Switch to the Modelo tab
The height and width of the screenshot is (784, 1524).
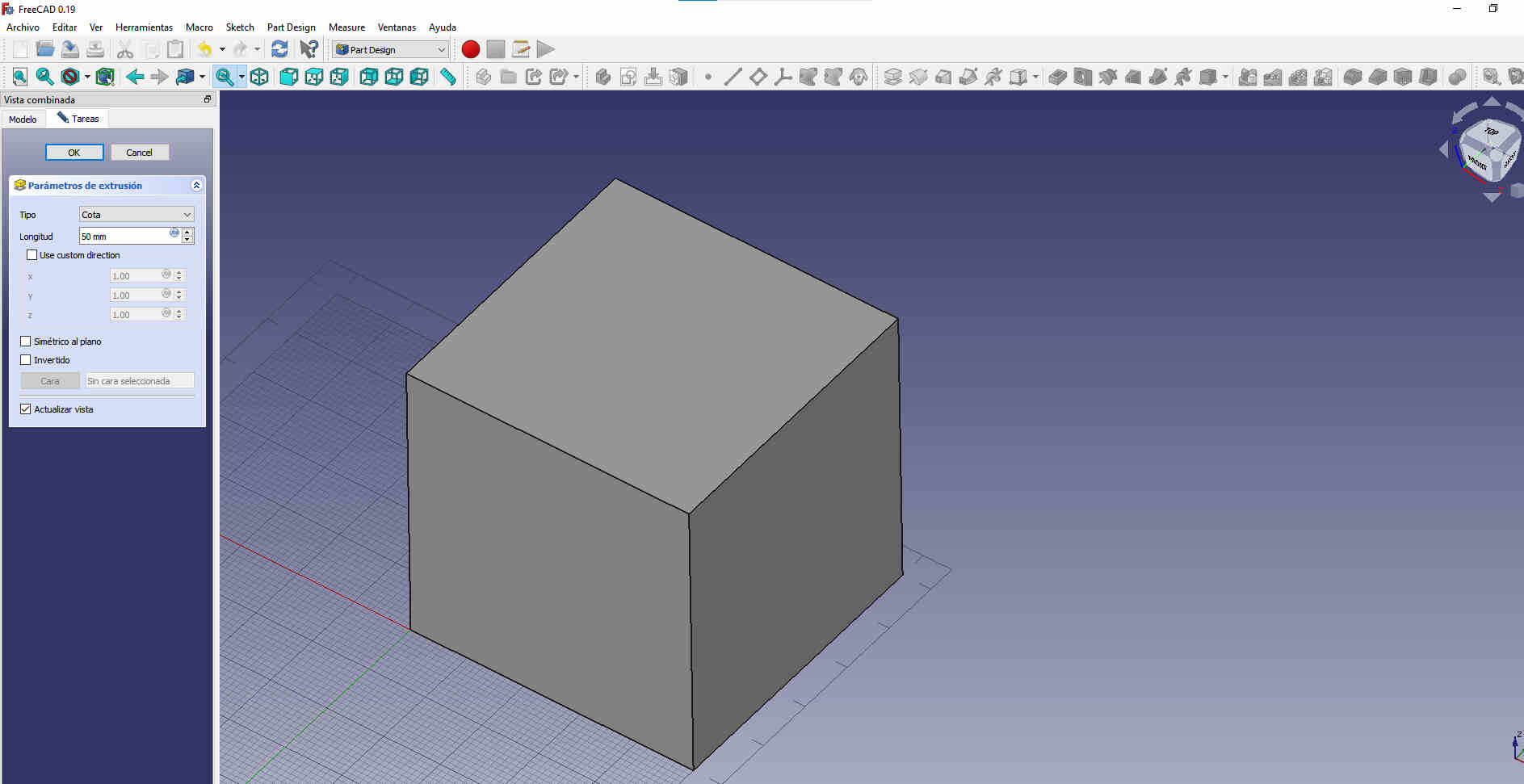(23, 119)
